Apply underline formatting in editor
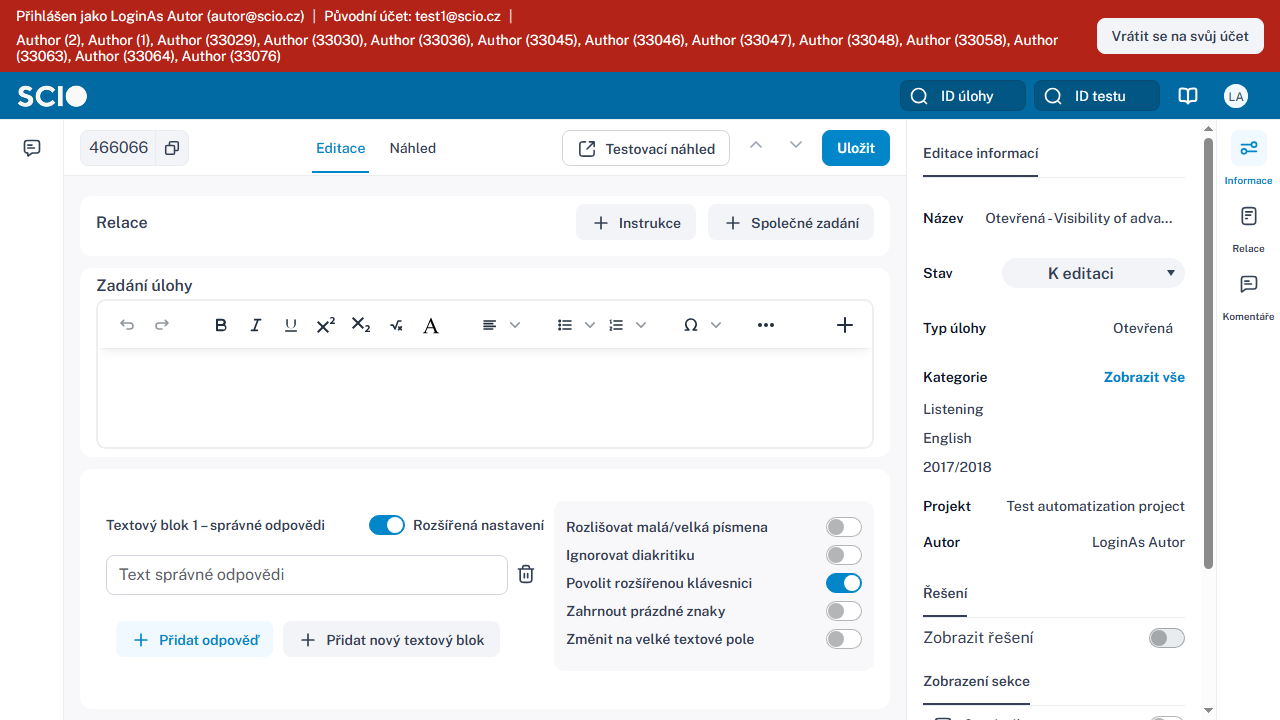This screenshot has height=720, width=1280. (x=291, y=325)
